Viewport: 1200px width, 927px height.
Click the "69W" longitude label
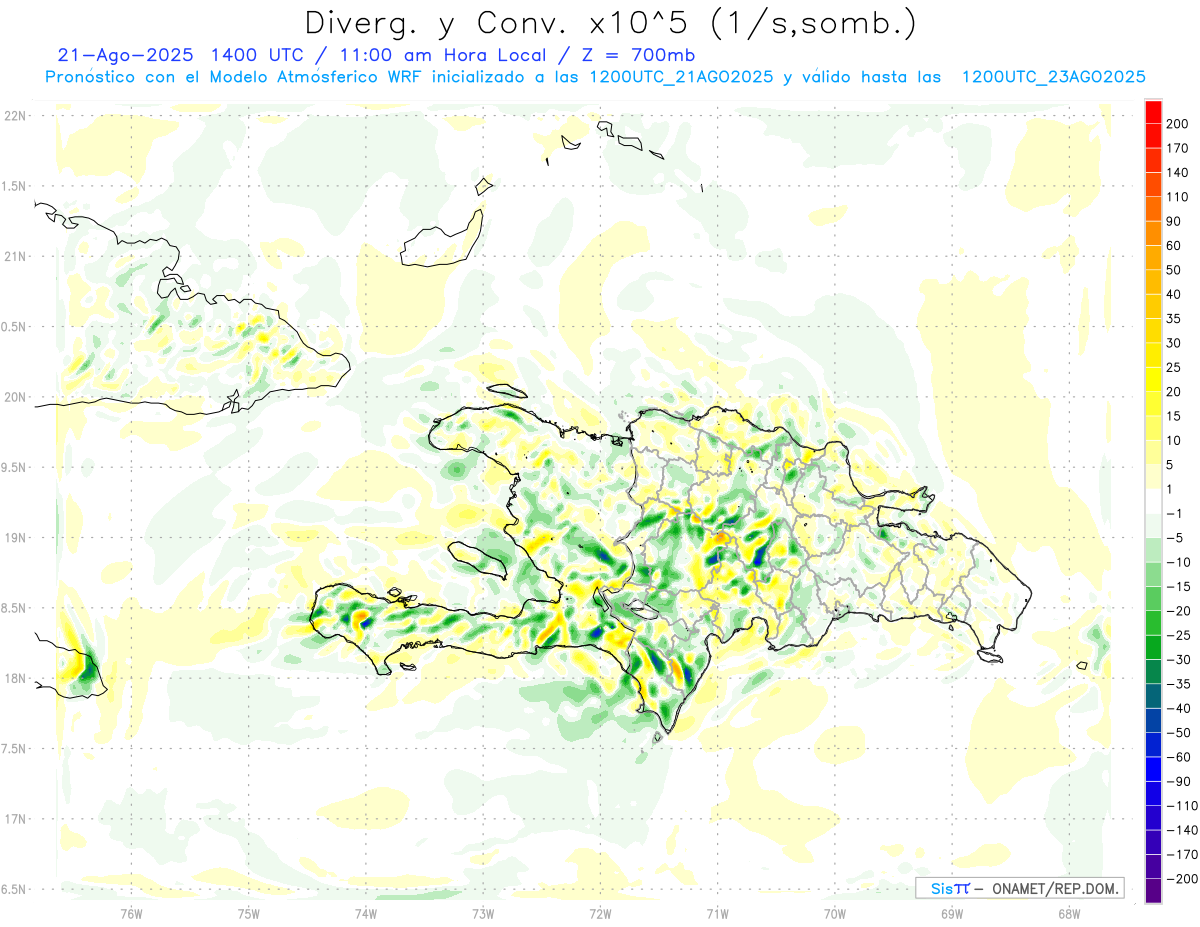coord(951,913)
